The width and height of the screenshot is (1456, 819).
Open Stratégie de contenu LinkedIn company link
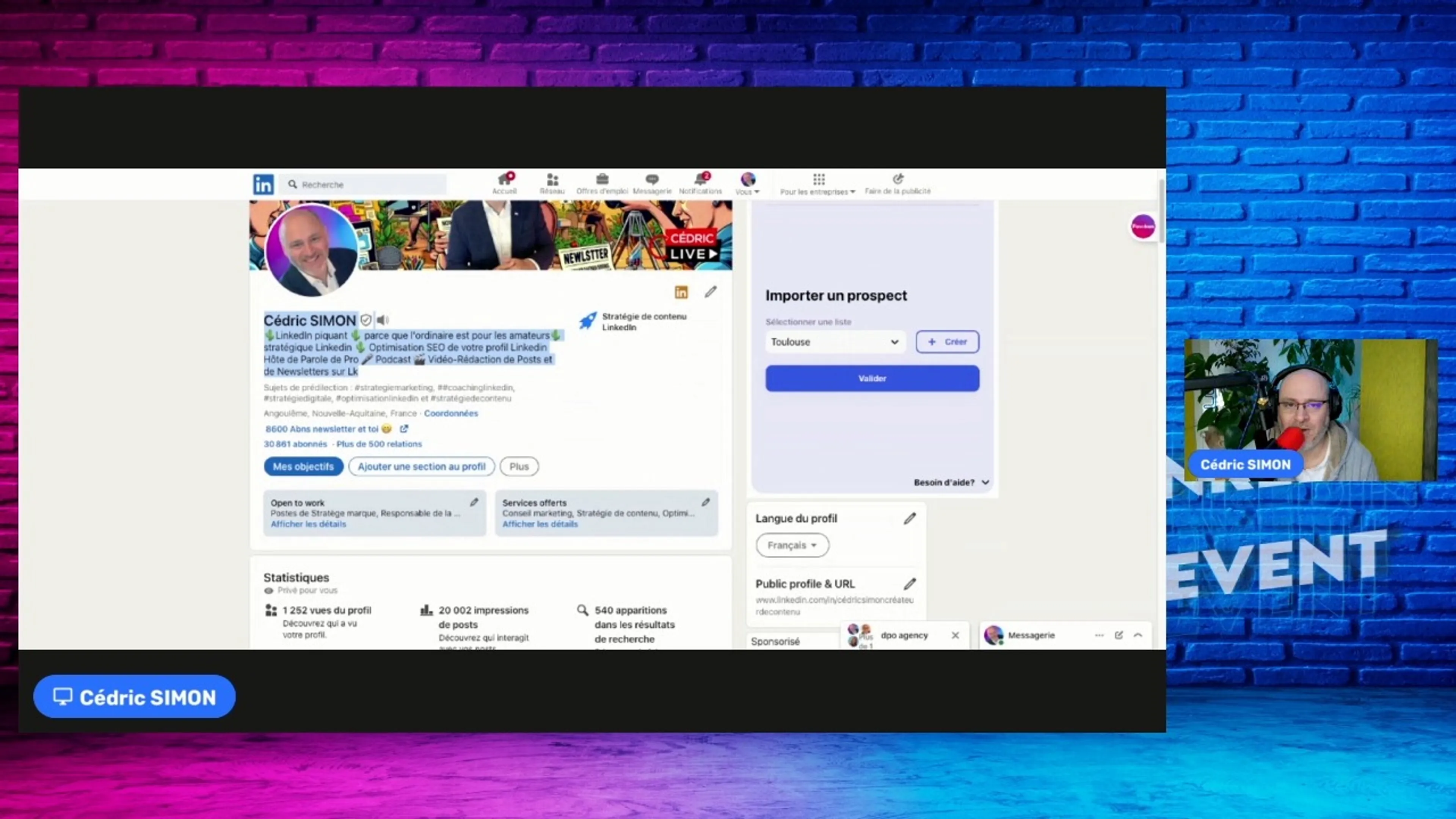(644, 322)
